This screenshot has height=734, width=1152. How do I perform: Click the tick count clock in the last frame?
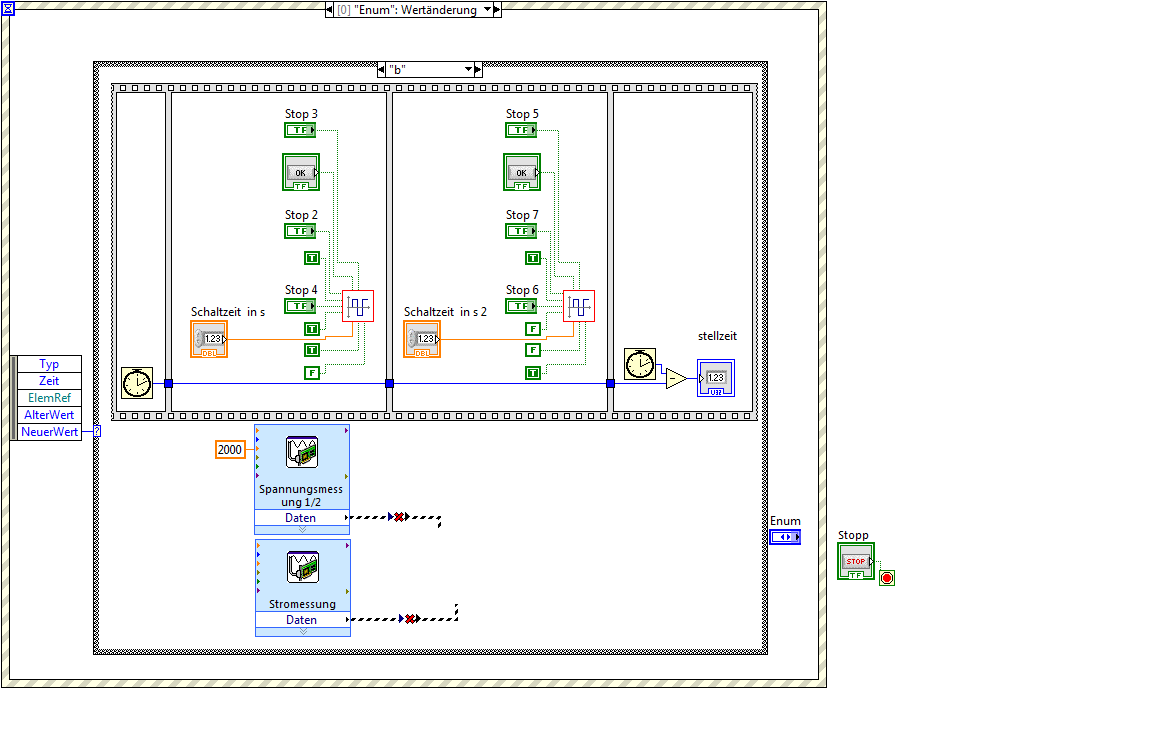tap(640, 364)
